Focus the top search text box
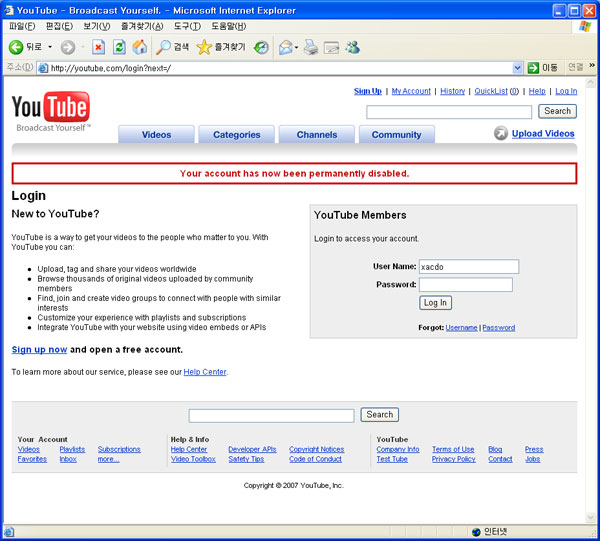This screenshot has height=541, width=600. [449, 112]
